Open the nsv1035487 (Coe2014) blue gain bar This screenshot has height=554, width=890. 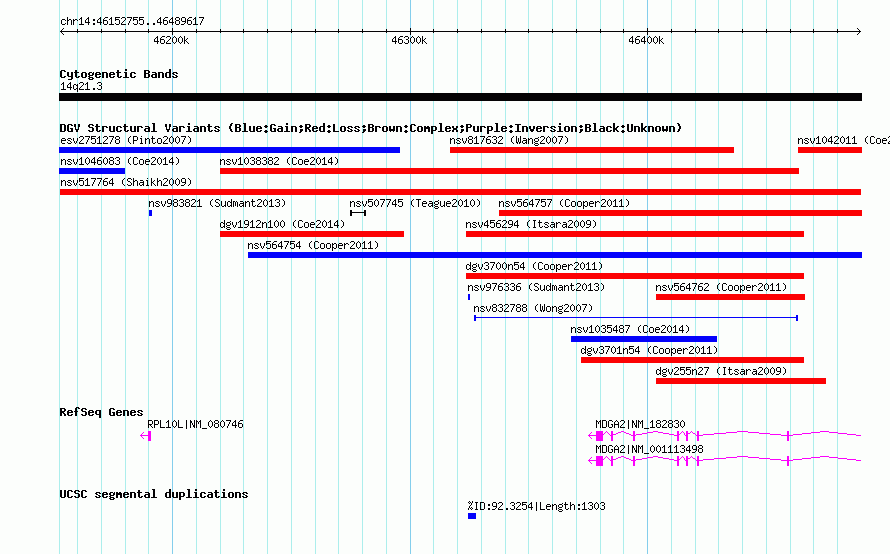pyautogui.click(x=644, y=339)
